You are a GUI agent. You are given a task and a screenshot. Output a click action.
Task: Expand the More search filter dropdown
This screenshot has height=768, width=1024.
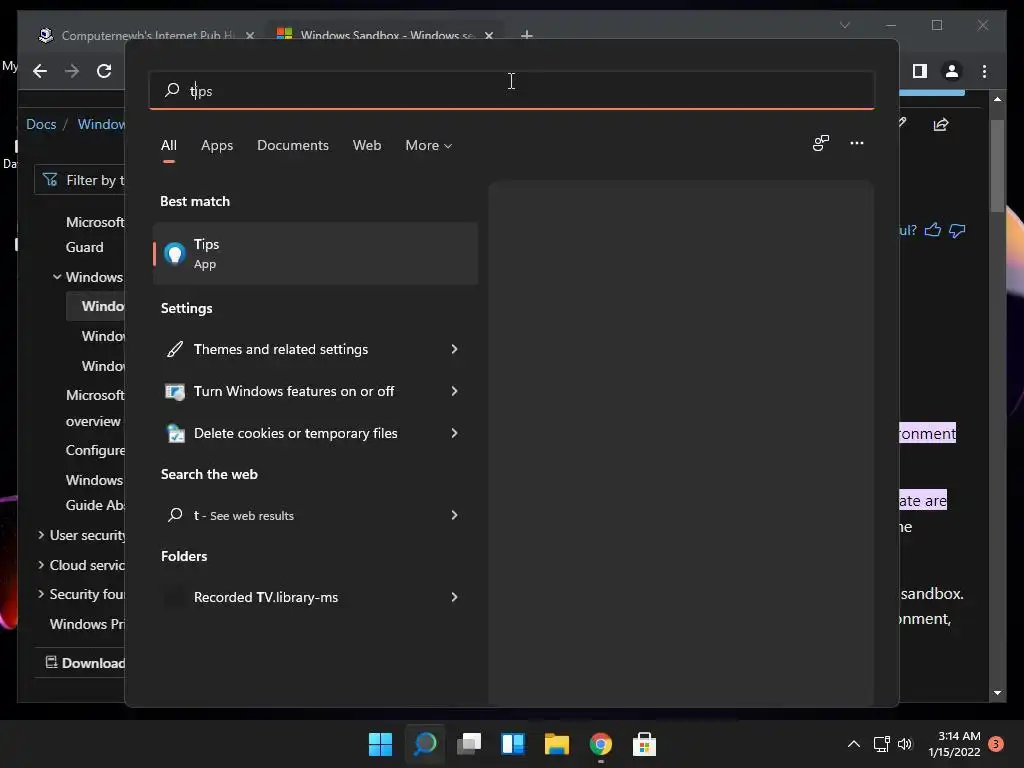[428, 146]
